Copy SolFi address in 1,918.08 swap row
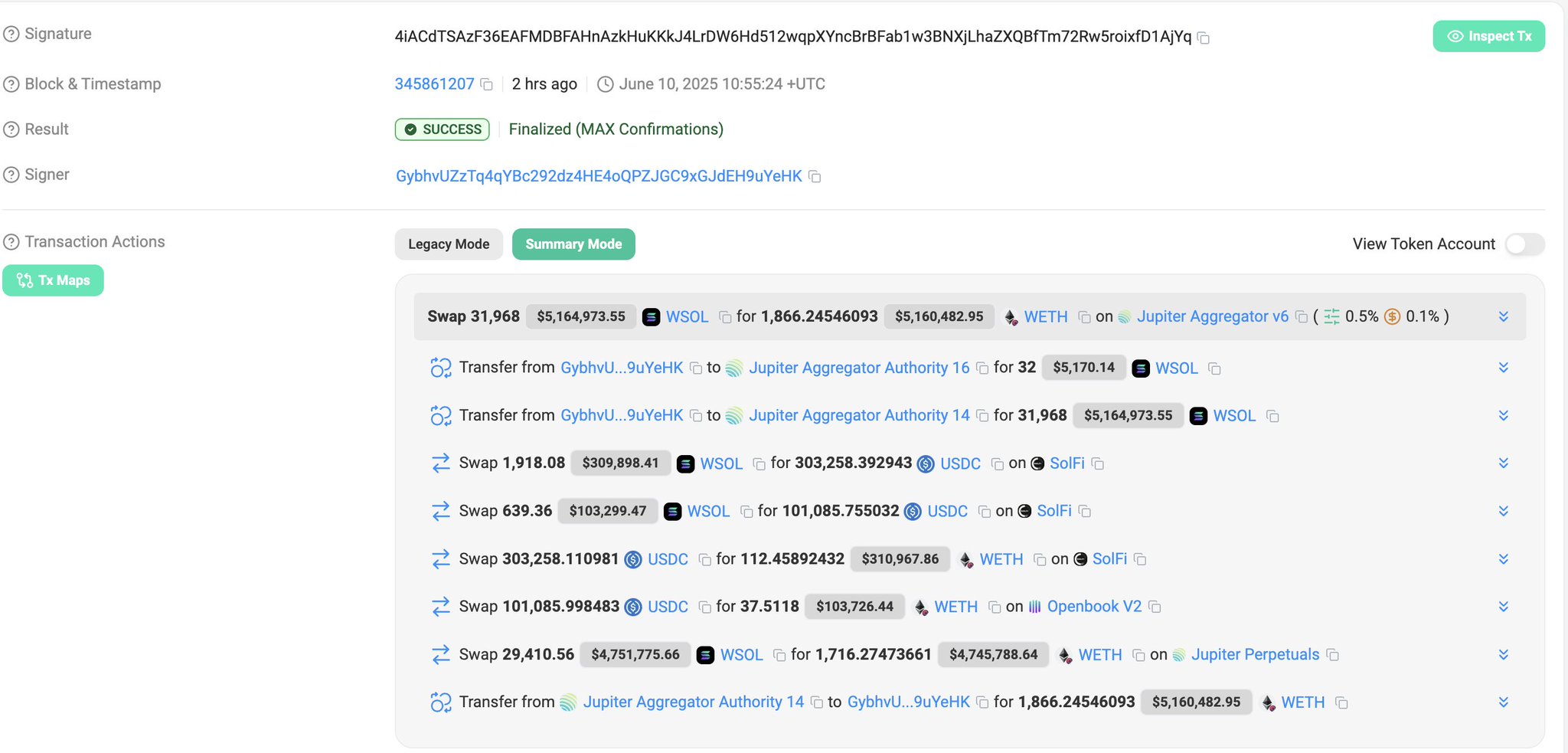 pyautogui.click(x=1097, y=464)
